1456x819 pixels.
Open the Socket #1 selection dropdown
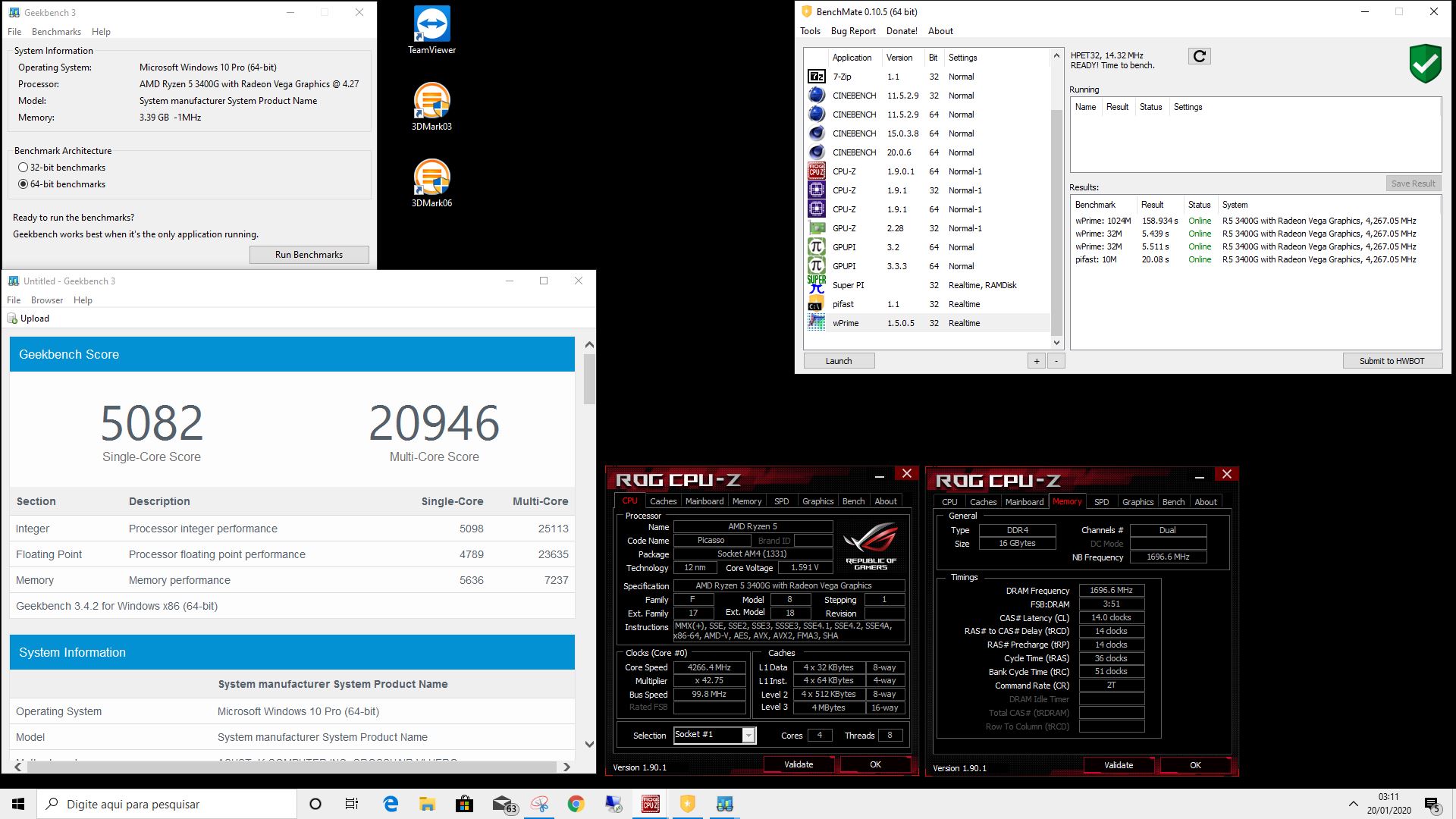click(x=748, y=735)
